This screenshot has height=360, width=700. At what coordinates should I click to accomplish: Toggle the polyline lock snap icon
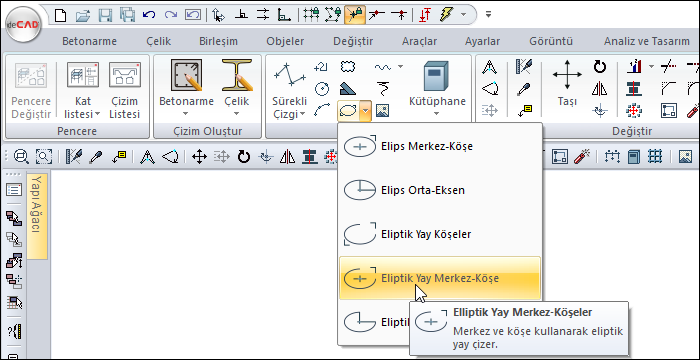[333, 15]
